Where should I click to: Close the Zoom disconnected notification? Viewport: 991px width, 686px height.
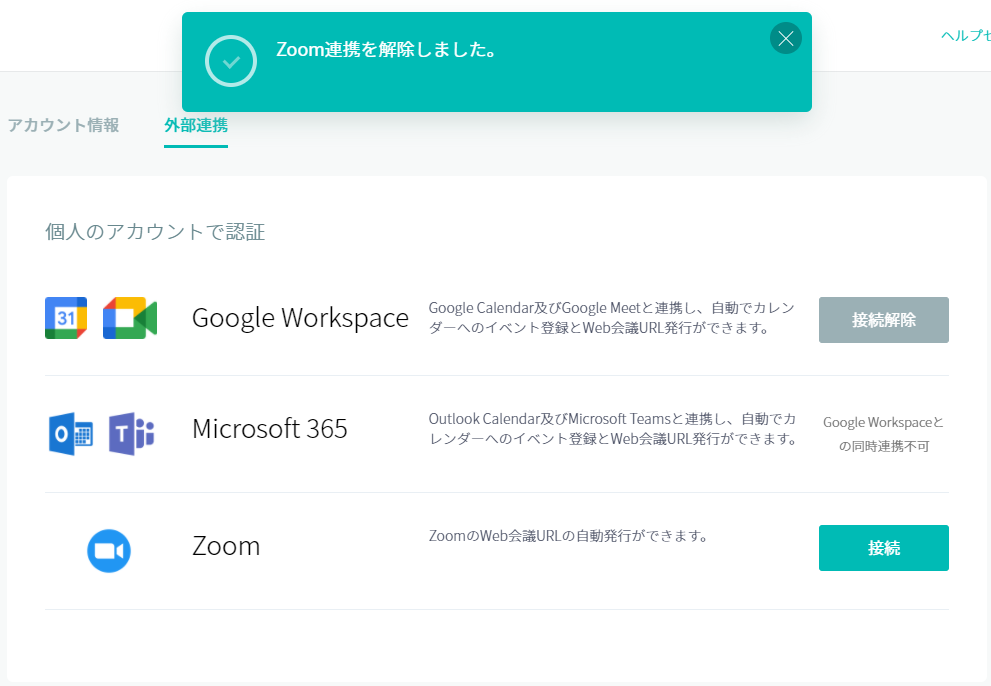click(x=785, y=39)
